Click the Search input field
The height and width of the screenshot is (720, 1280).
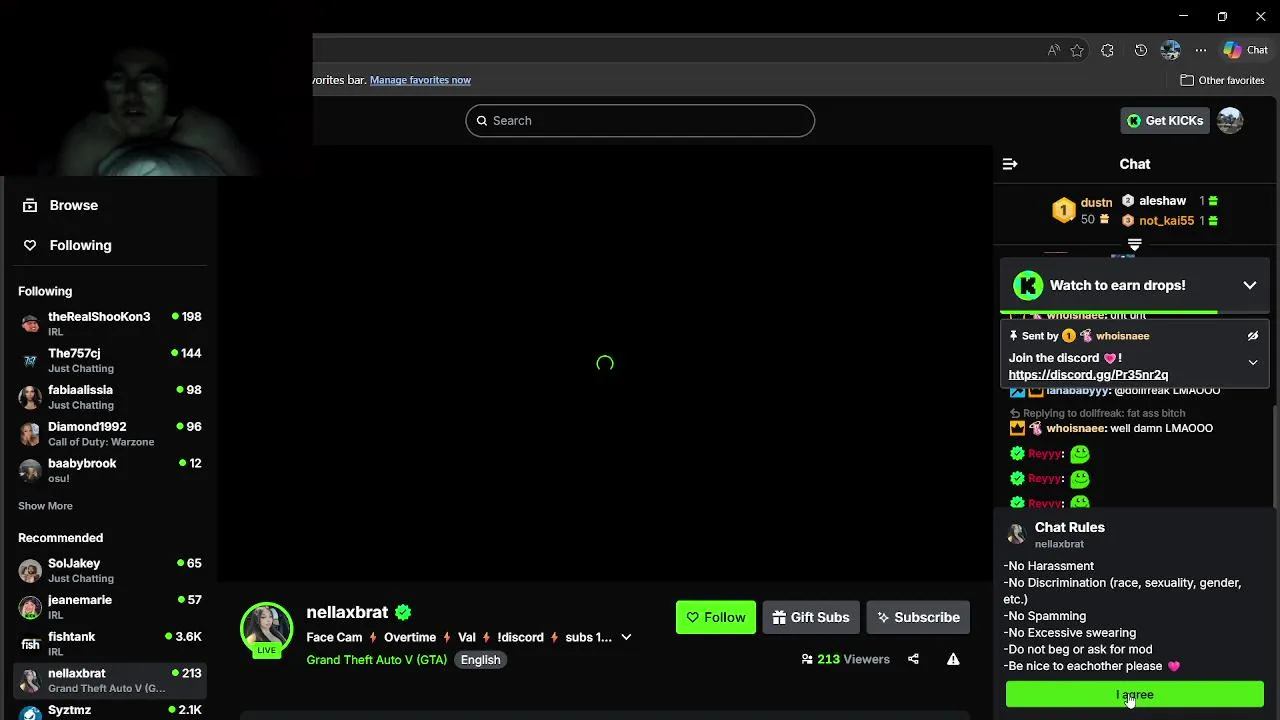640,120
